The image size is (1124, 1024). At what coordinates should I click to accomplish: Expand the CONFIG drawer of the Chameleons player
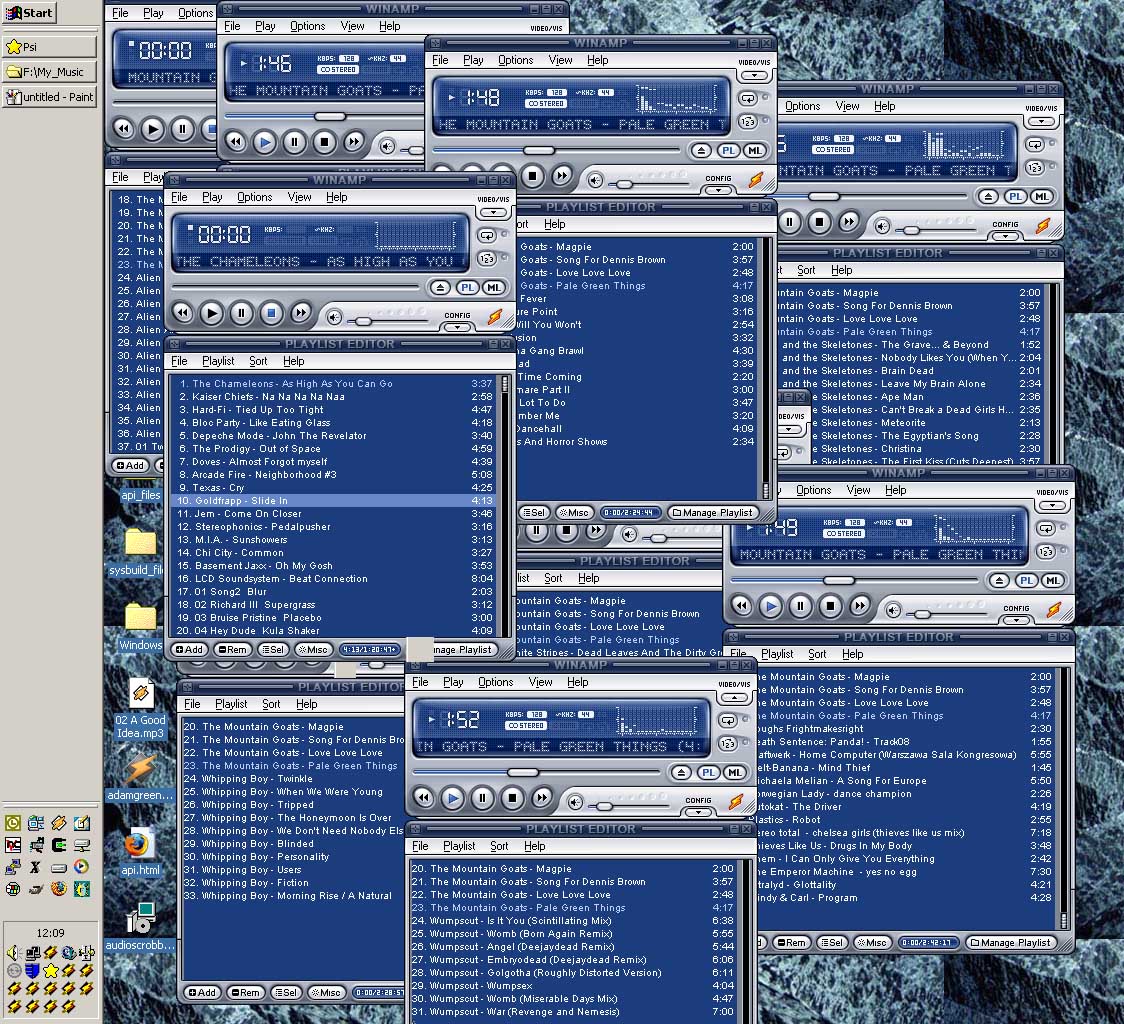tap(457, 326)
